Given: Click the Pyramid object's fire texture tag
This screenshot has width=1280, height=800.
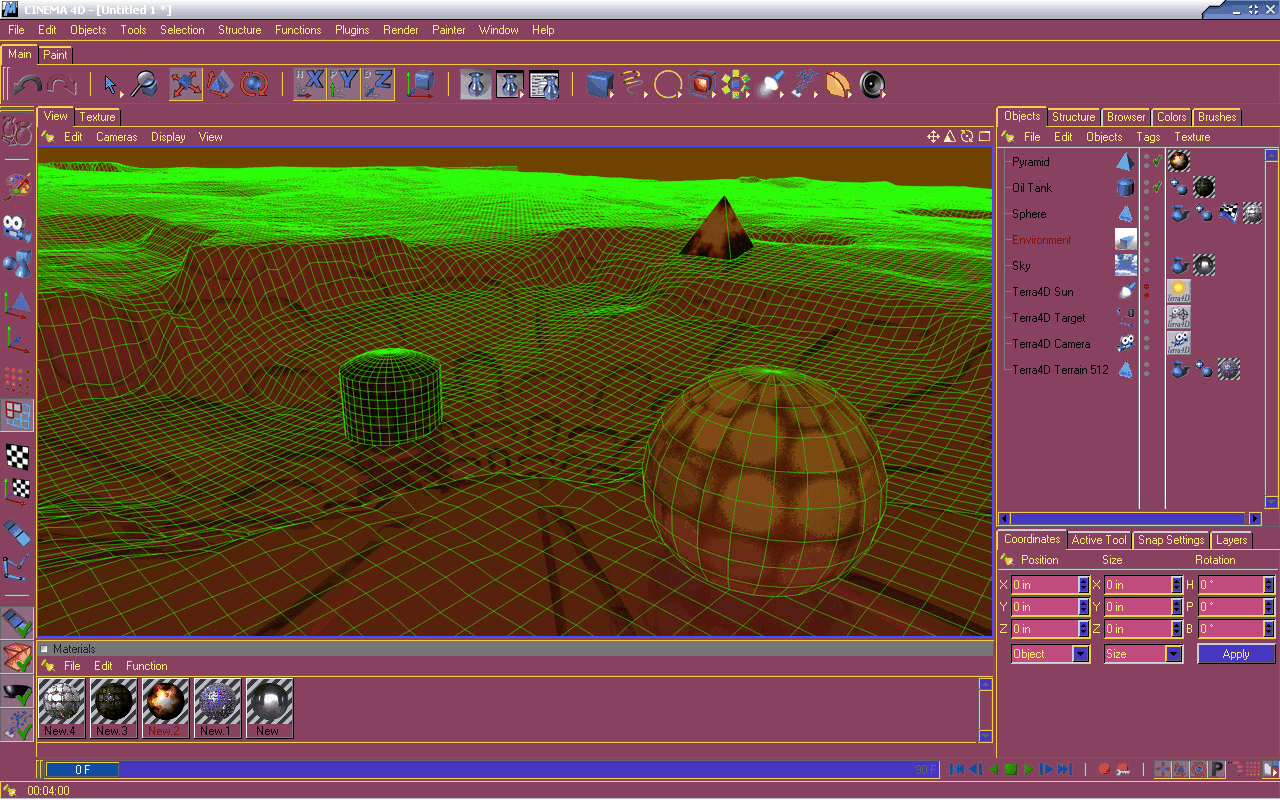Looking at the screenshot, I should click(1179, 161).
